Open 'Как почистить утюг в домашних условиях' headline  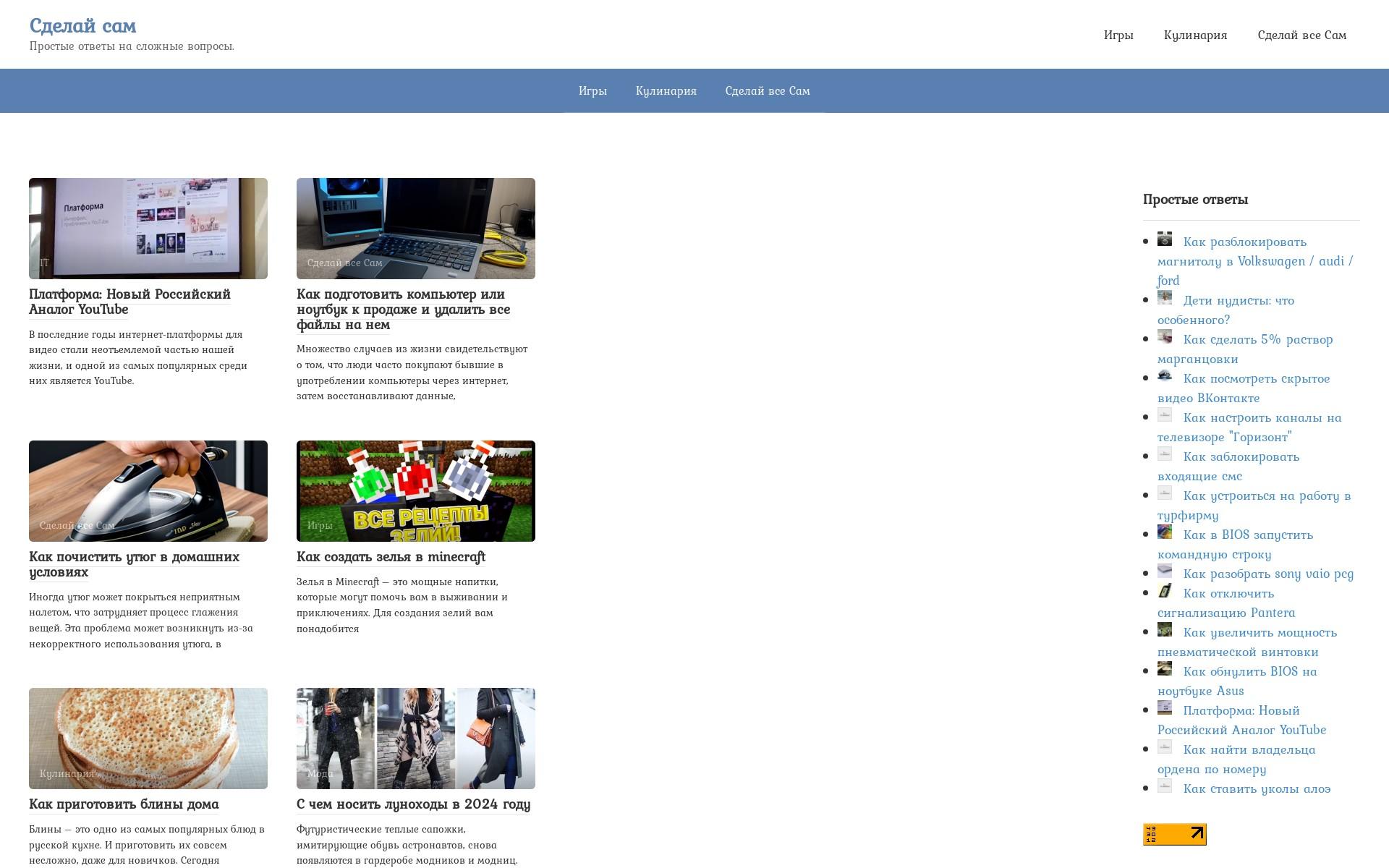(134, 564)
